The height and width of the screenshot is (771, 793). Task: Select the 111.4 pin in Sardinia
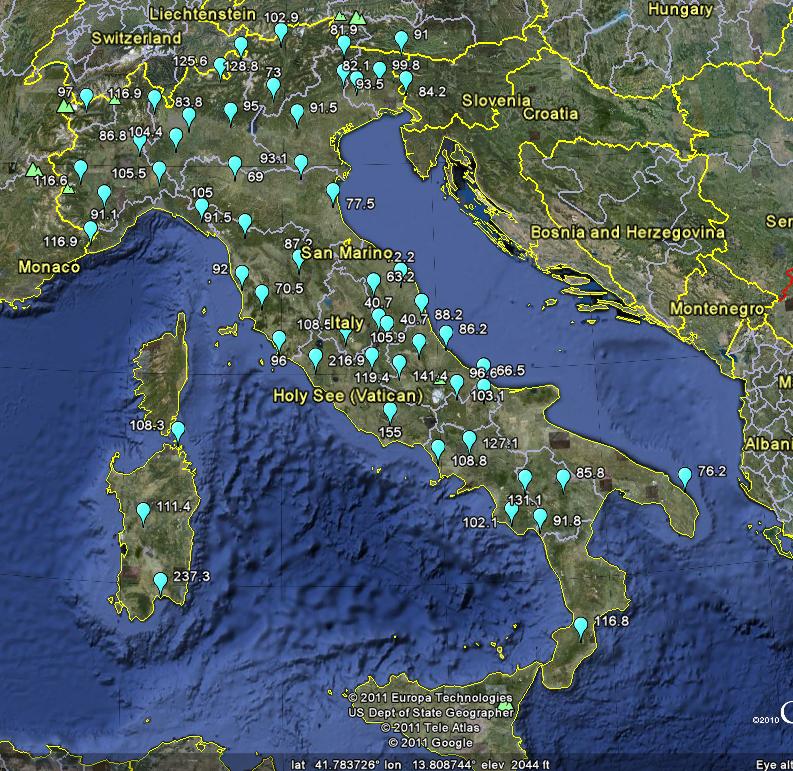[x=144, y=512]
